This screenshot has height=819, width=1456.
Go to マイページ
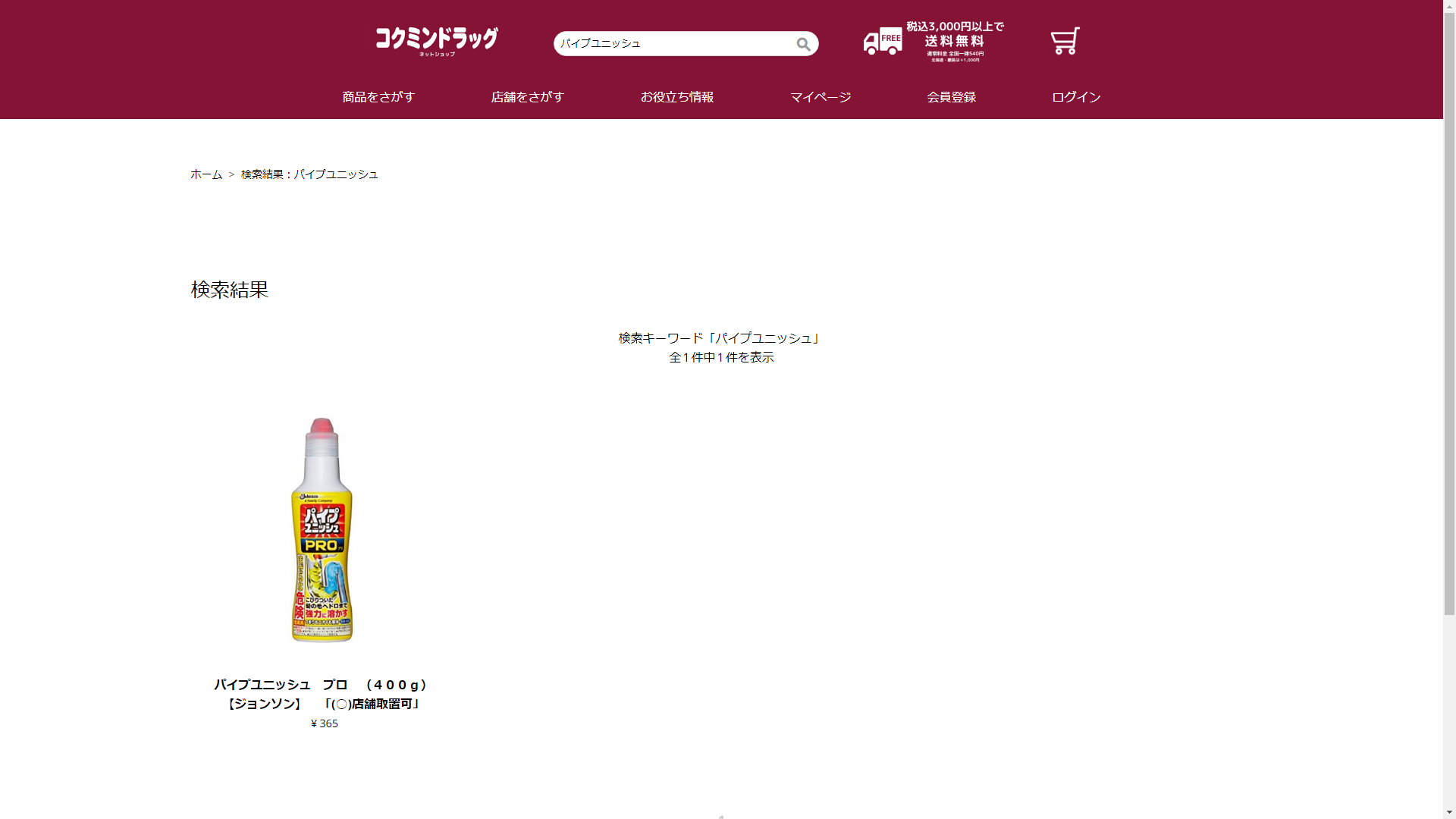pyautogui.click(x=821, y=97)
